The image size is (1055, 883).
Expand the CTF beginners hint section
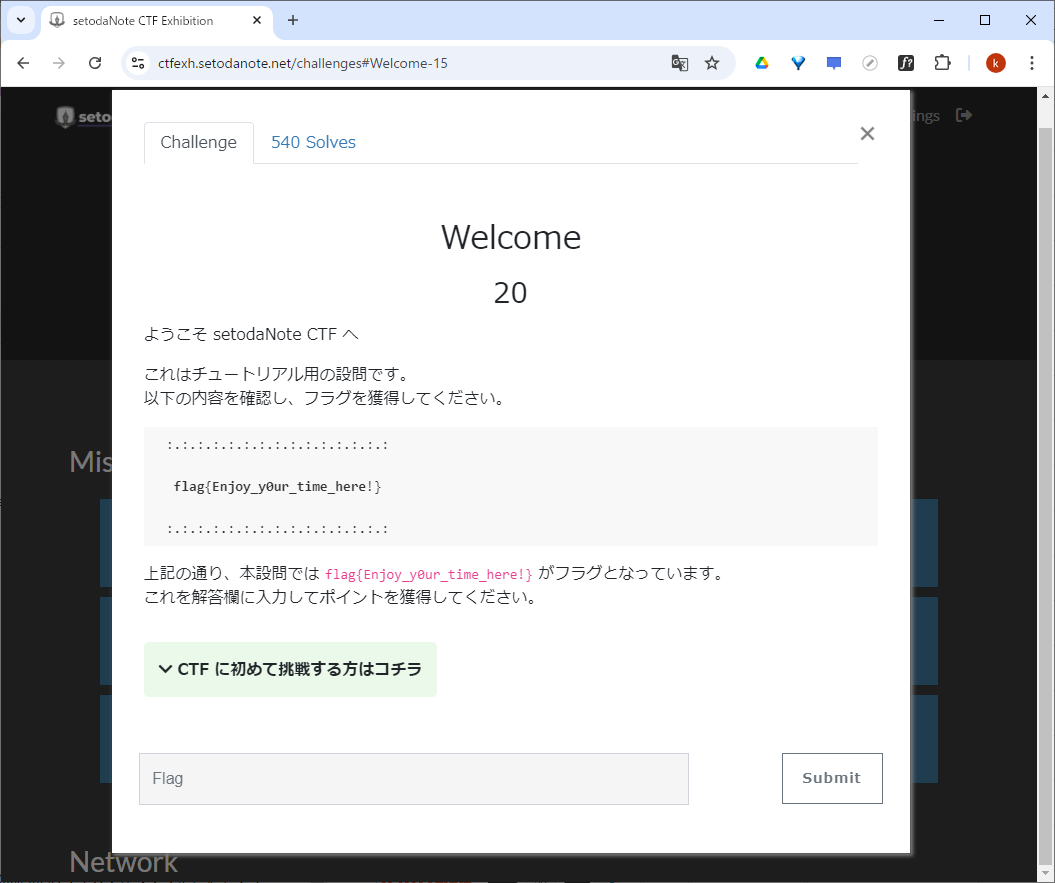(290, 669)
